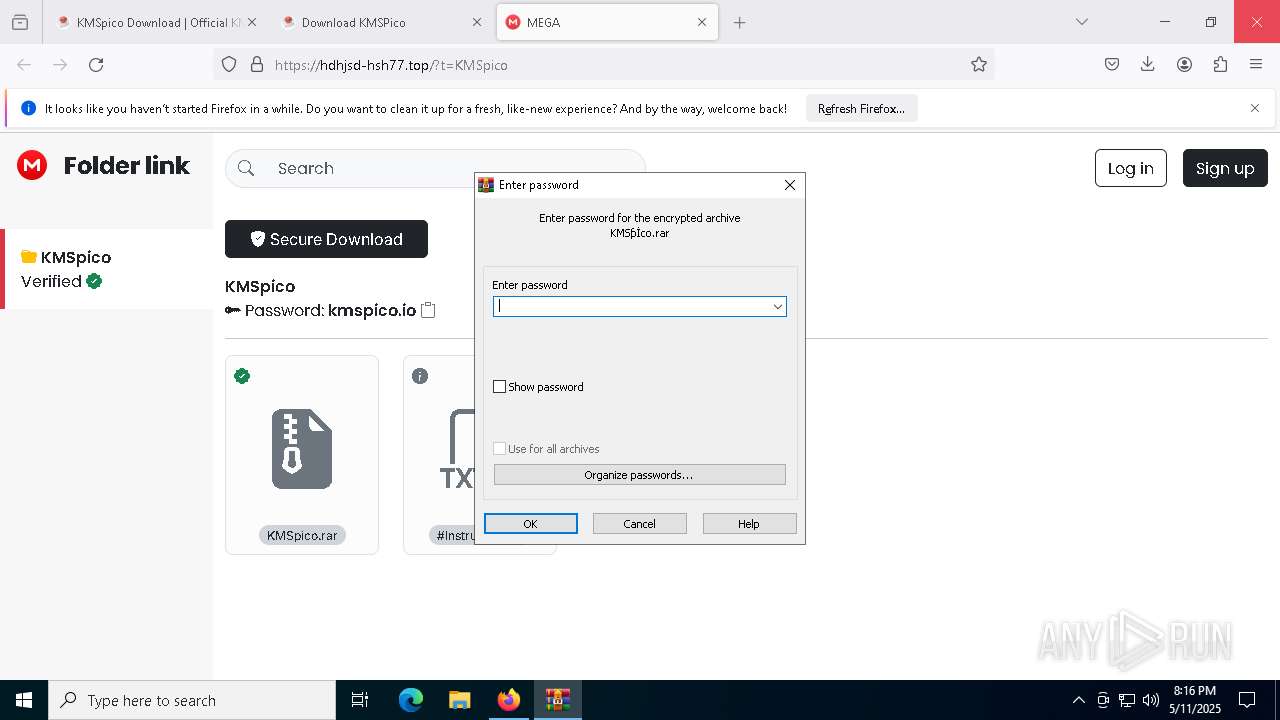Click the green verified badge on KMSpico.rar card
Screen dimensions: 1280x720
tap(242, 376)
